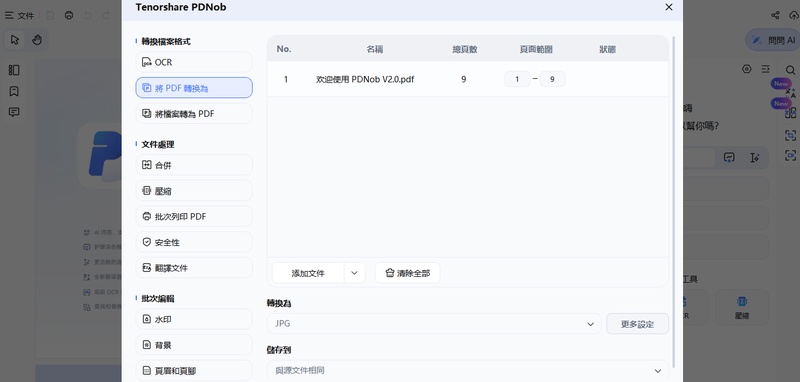Click the list settings icon in AI panel
Screen dimensions: 800x382
point(765,69)
